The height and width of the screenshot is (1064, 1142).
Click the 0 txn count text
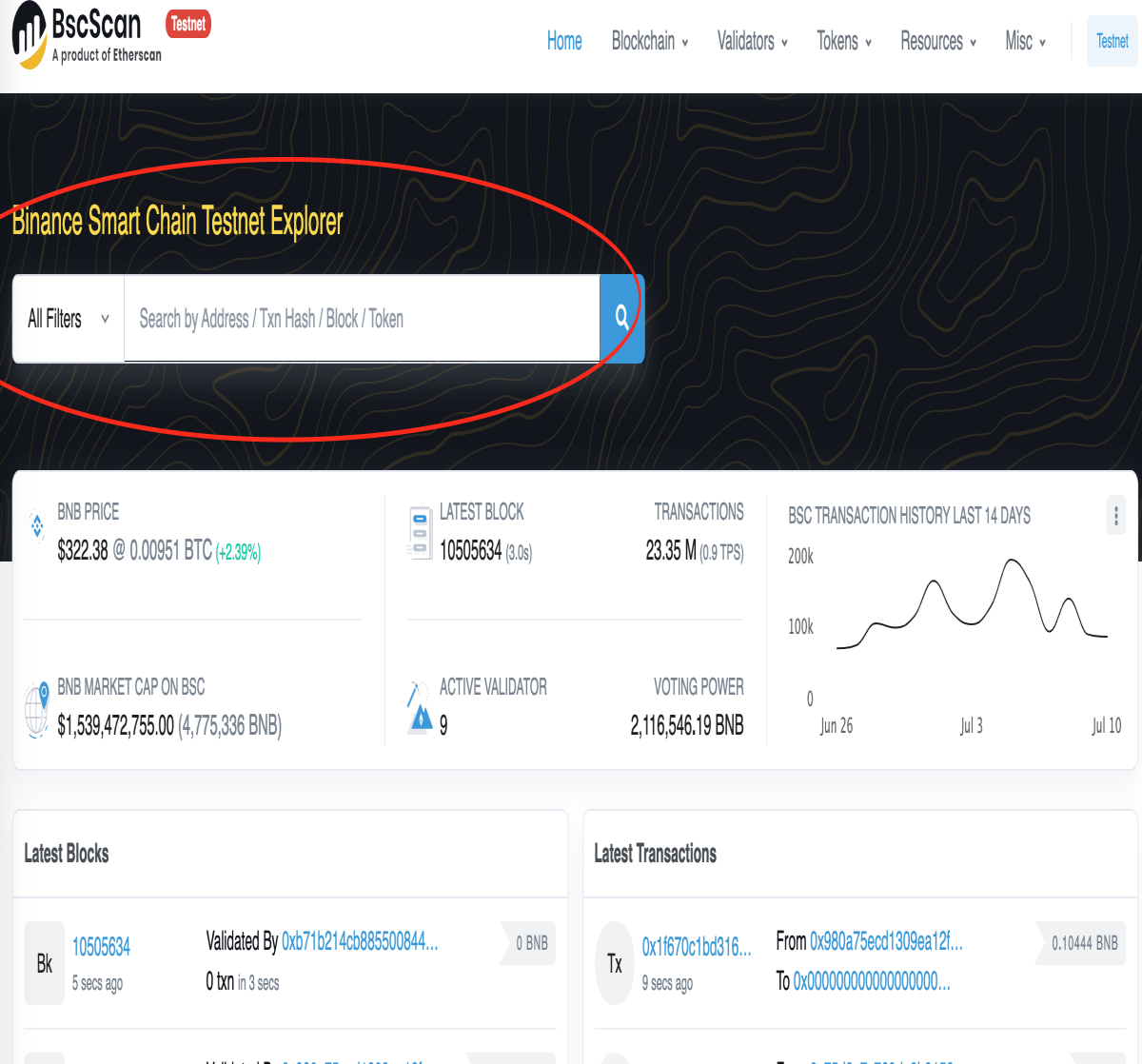[x=220, y=982]
